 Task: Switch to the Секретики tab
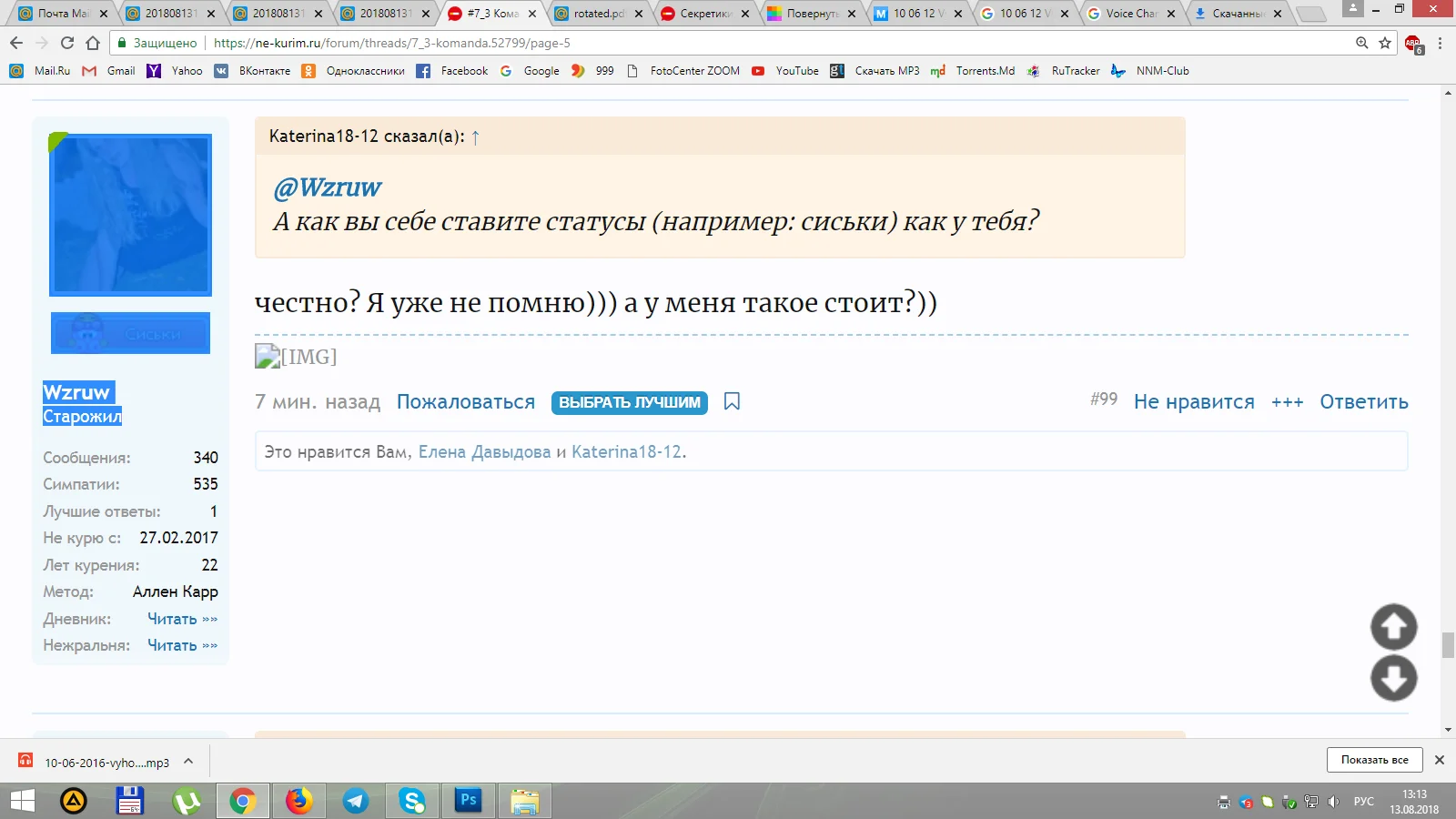pyautogui.click(x=706, y=14)
